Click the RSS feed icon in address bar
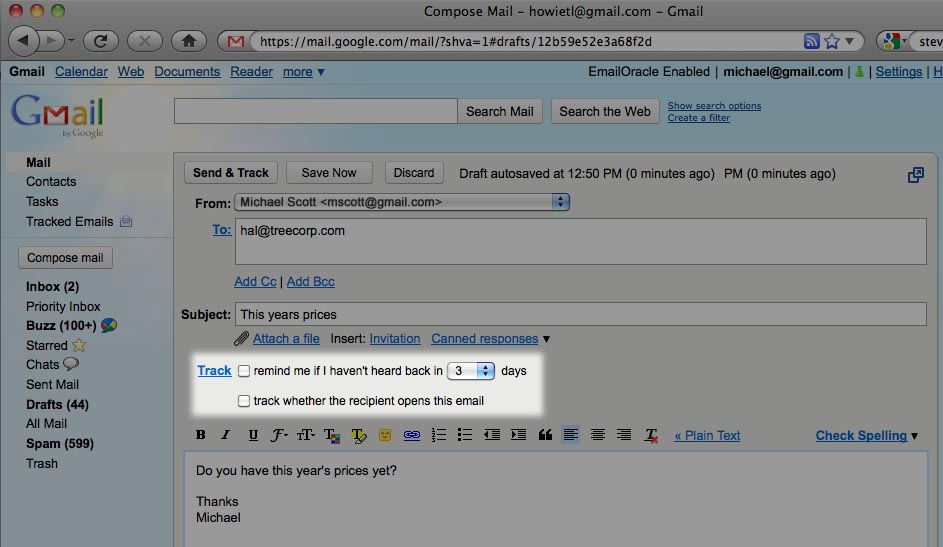Image resolution: width=943 pixels, height=547 pixels. click(812, 41)
